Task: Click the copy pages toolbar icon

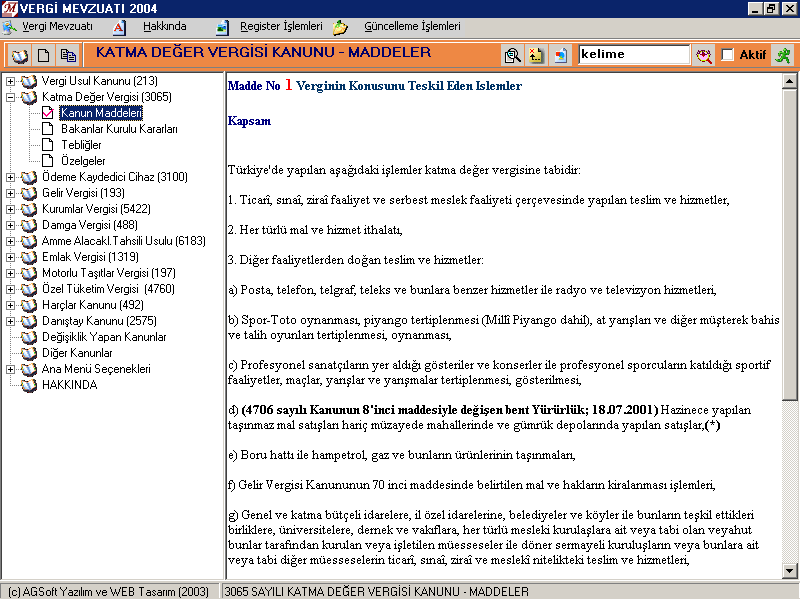Action: pos(68,55)
